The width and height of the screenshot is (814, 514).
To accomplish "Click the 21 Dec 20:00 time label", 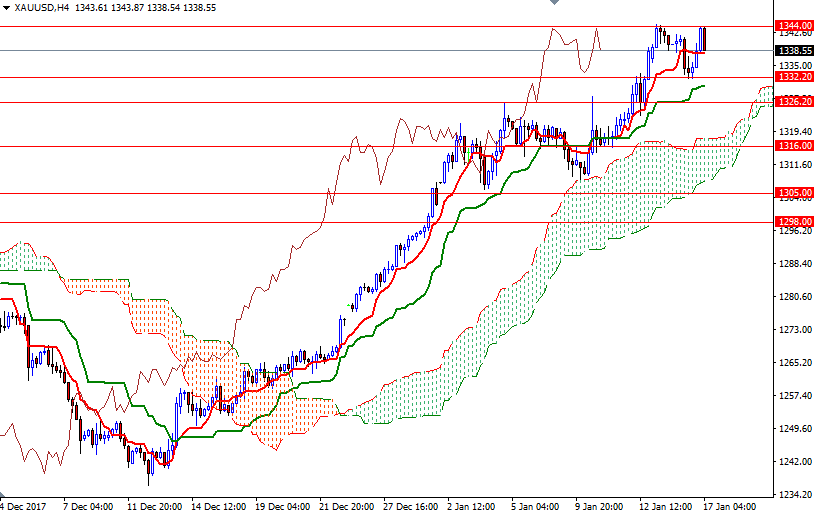I will coord(347,506).
